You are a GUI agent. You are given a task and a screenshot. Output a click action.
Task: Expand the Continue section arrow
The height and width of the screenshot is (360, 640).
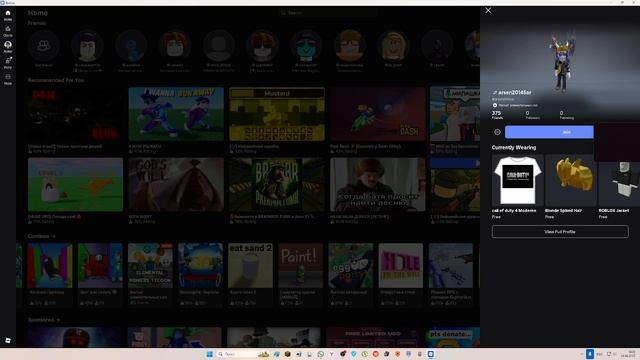(53, 236)
